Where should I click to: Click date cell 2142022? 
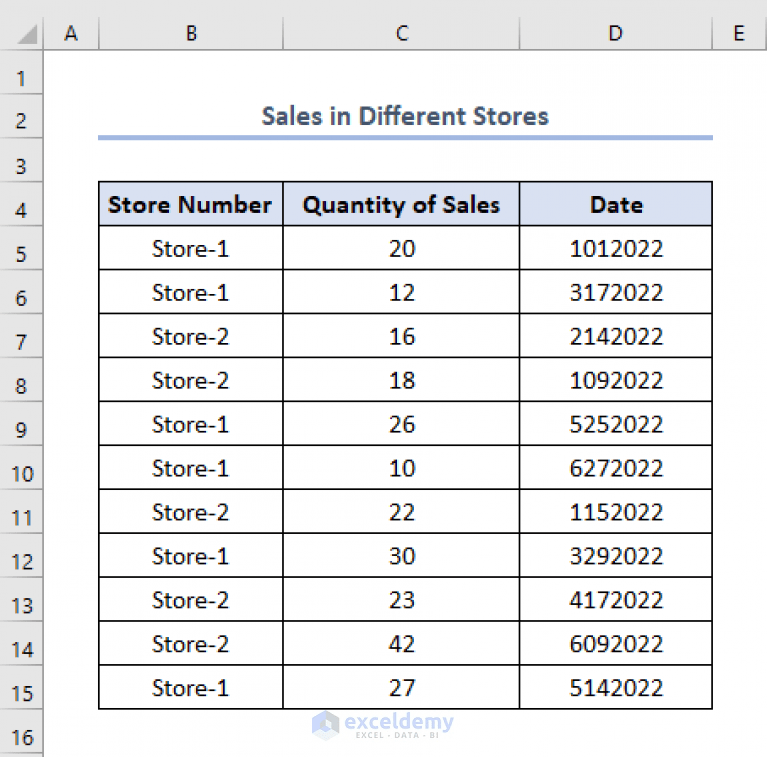[616, 336]
